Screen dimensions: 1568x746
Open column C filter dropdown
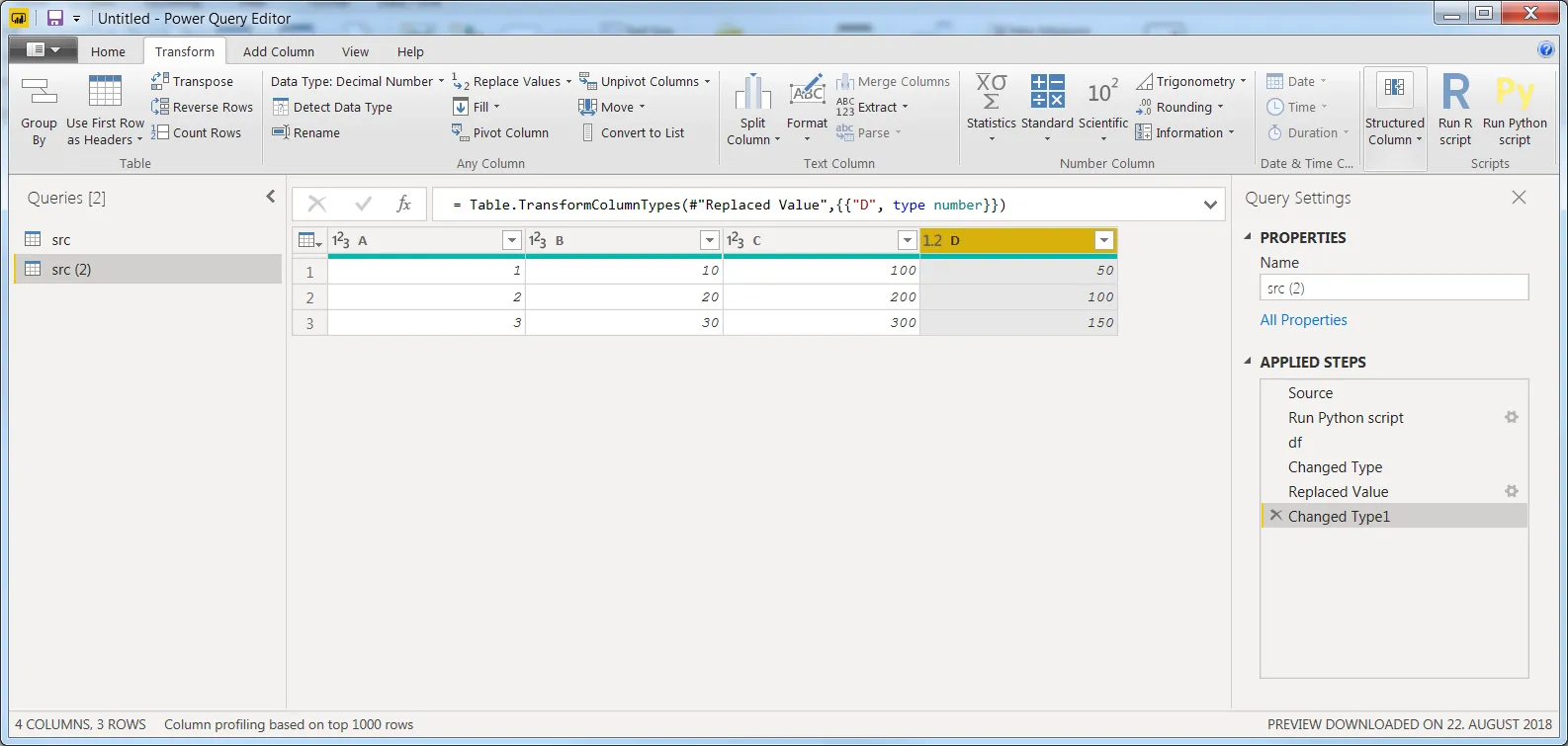[x=907, y=240]
